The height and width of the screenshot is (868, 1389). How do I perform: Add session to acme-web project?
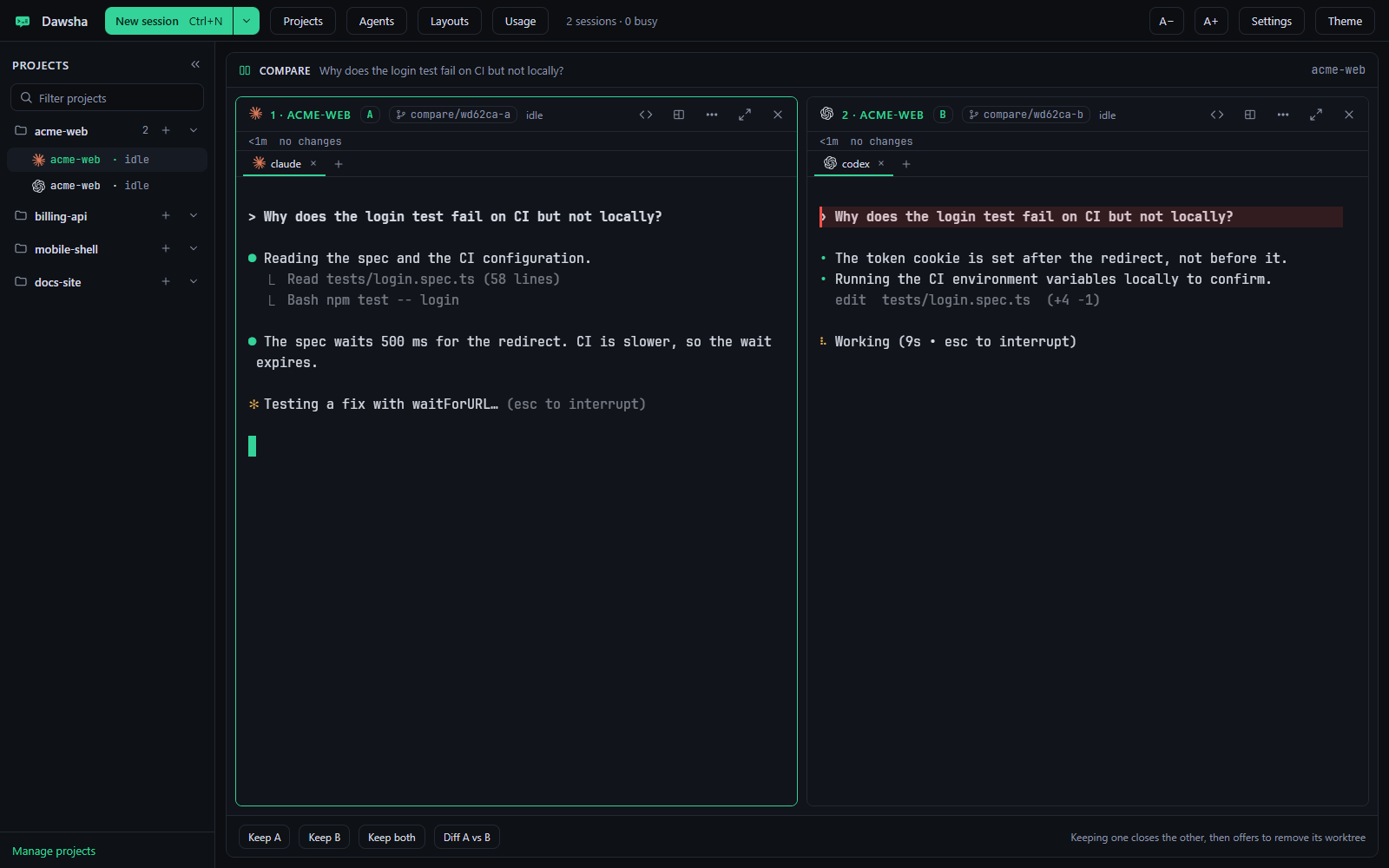click(x=166, y=130)
